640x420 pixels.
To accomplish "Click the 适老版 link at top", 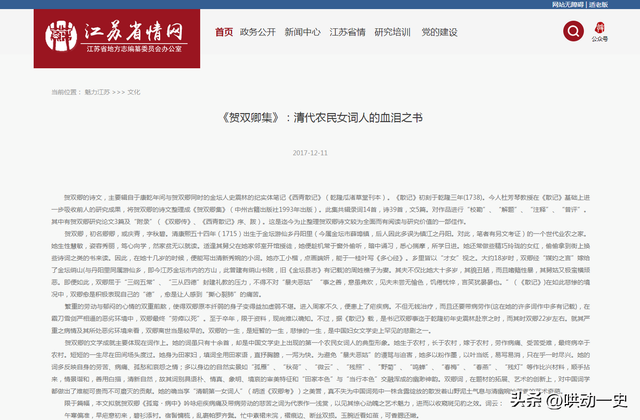I will (598, 4).
